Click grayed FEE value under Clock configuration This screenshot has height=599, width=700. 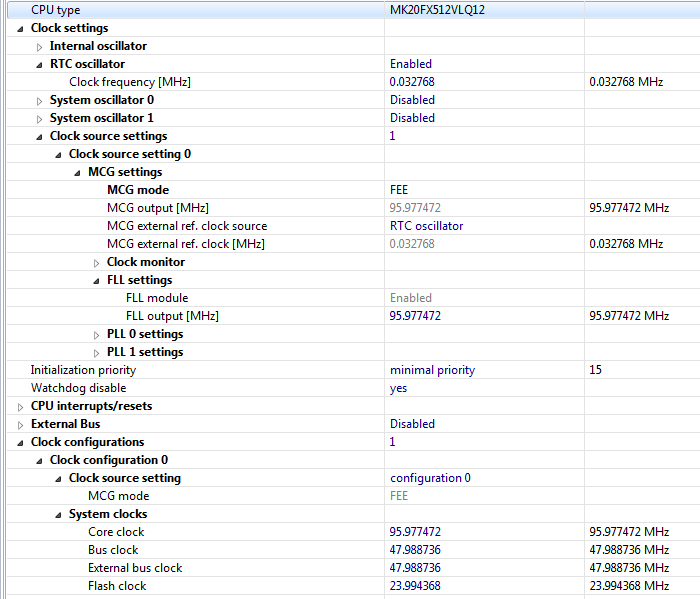click(399, 496)
